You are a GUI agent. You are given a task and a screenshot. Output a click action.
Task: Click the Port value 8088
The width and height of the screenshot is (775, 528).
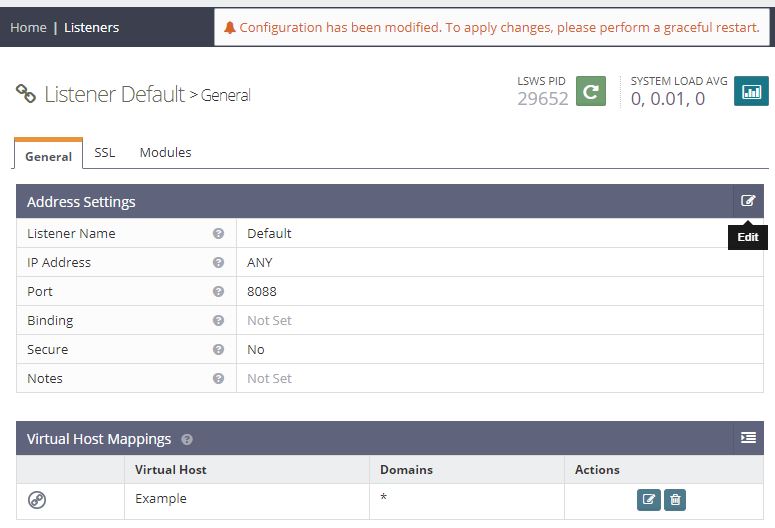[261, 292]
